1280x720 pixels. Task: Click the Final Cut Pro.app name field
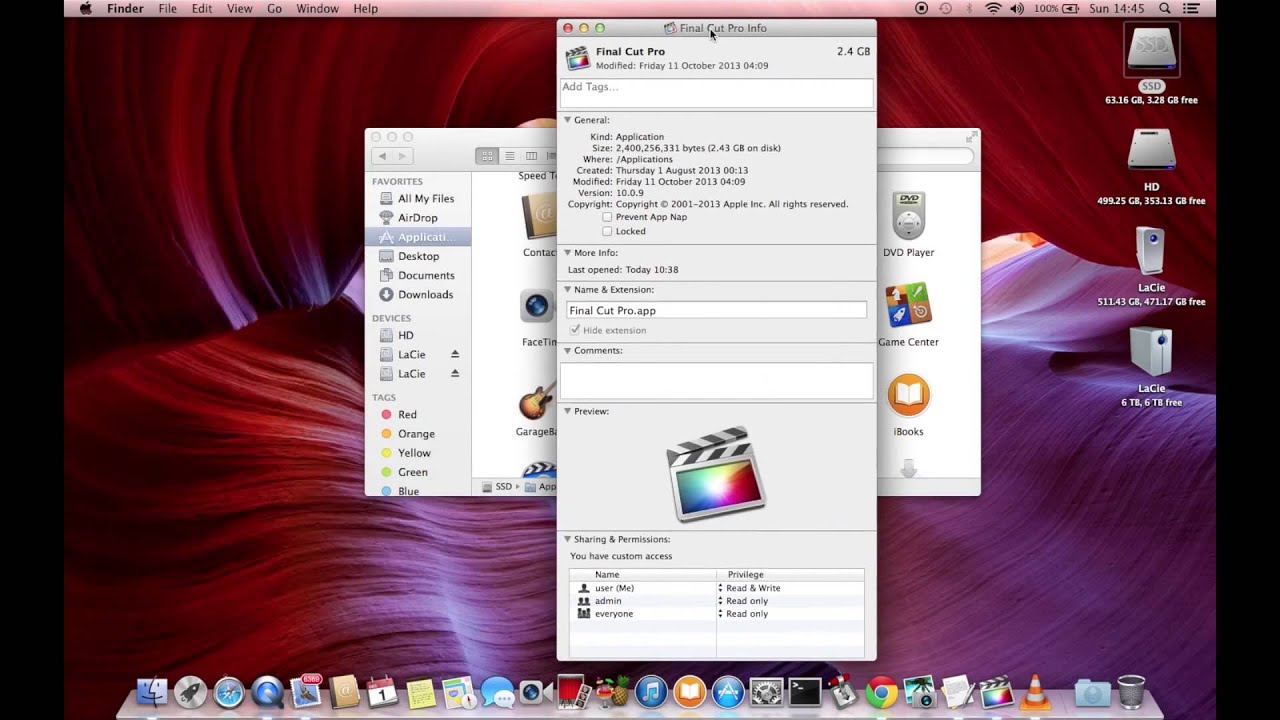click(716, 311)
